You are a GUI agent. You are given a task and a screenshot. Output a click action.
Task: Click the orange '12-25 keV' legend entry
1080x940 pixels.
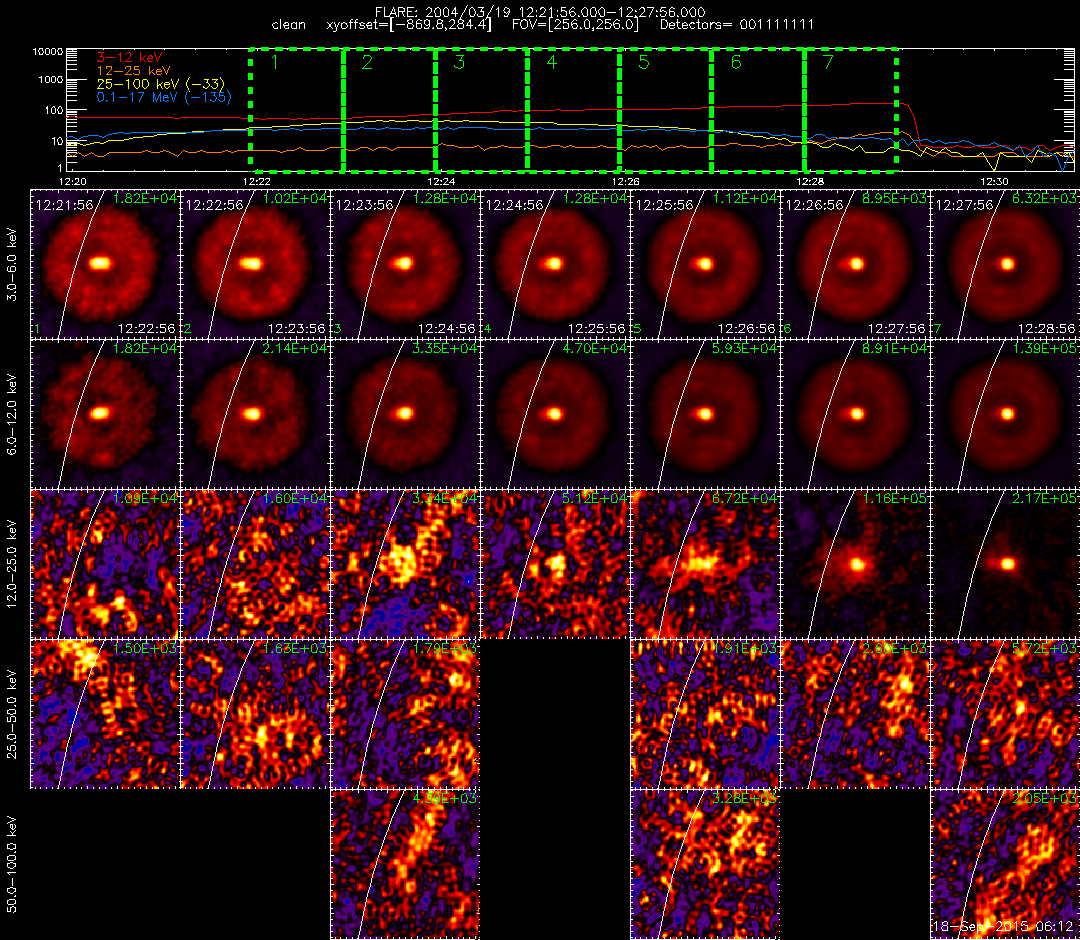tap(133, 70)
